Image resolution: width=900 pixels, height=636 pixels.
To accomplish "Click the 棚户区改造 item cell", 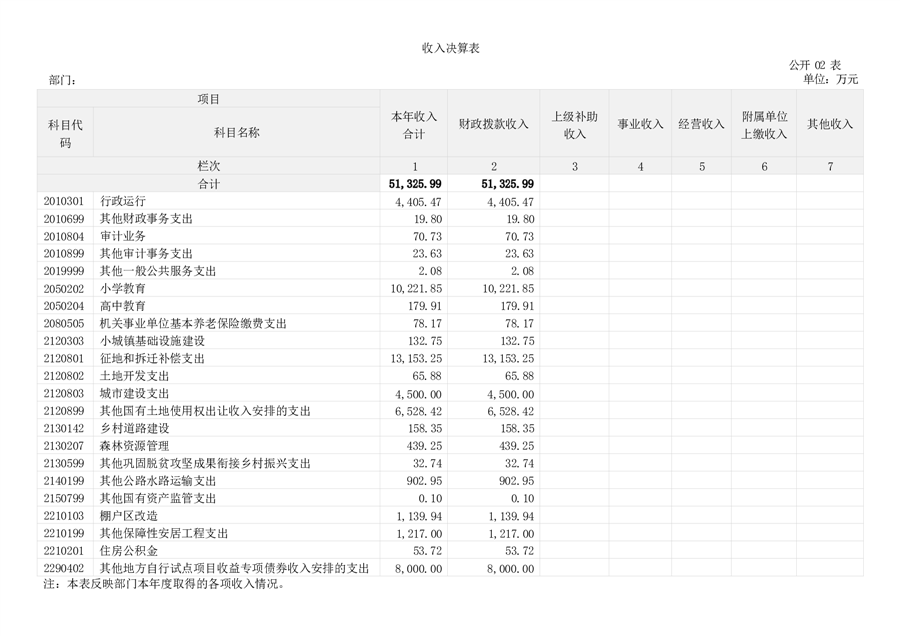I will (129, 516).
